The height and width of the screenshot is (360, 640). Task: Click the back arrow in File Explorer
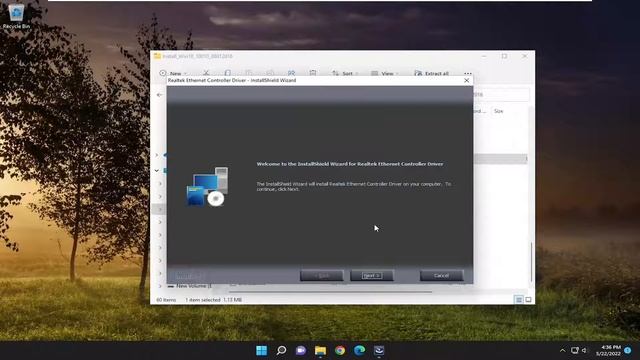coord(160,95)
